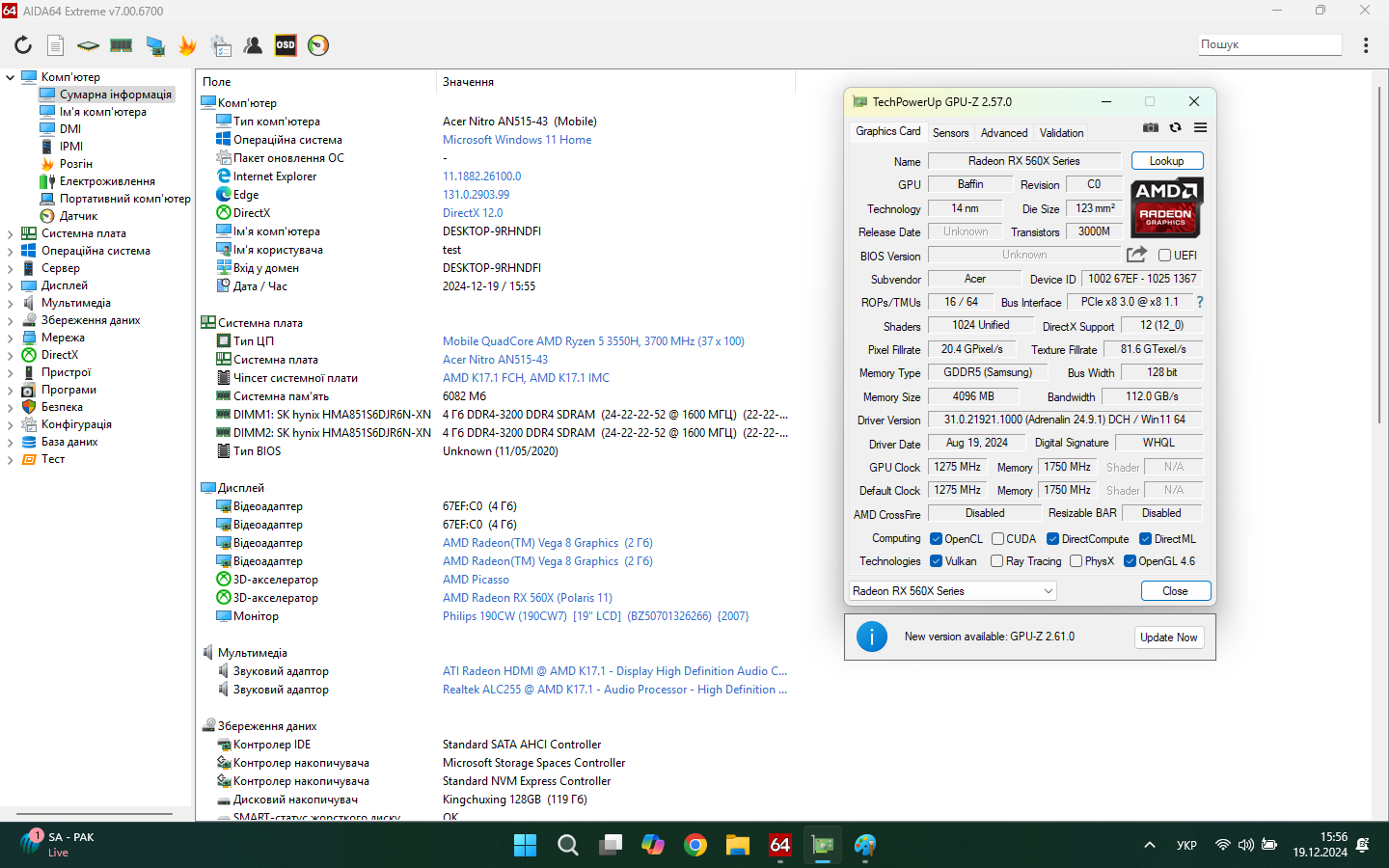The height and width of the screenshot is (868, 1389).
Task: Click the AIDA64 refresh toolbar icon
Action: pos(23,45)
